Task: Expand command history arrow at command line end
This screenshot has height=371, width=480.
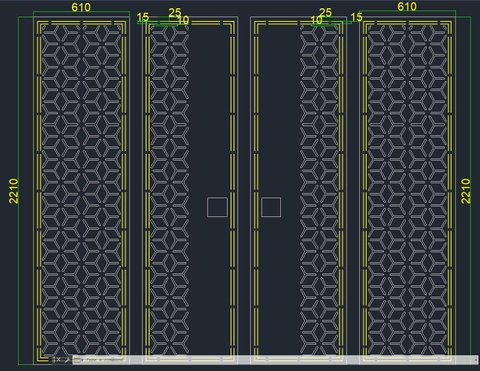Action: coord(476,360)
